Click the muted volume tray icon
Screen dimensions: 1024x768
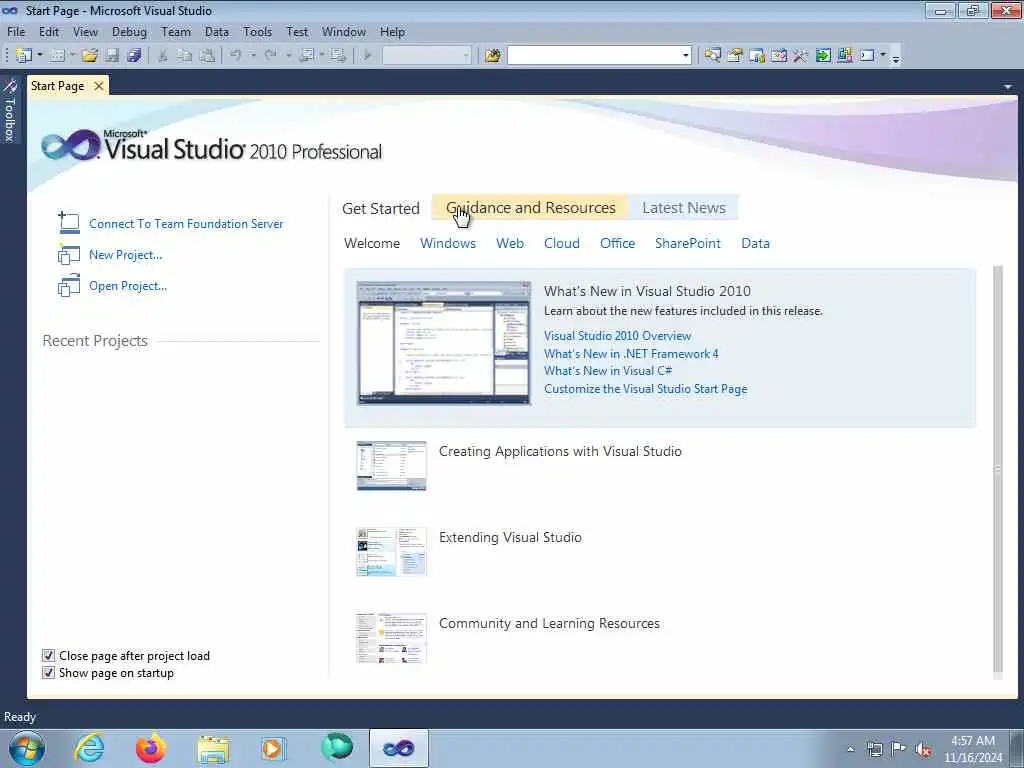pos(923,749)
